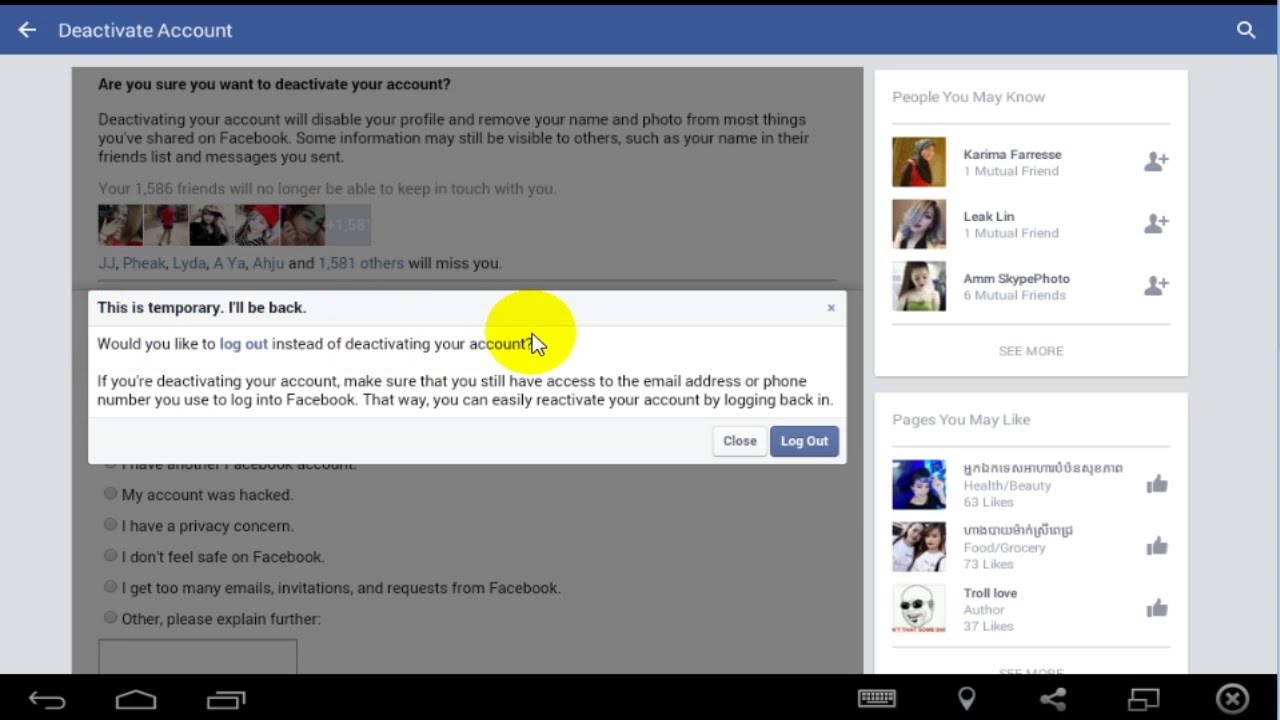This screenshot has width=1280, height=720.
Task: Click into the explanation text box
Action: (x=197, y=657)
